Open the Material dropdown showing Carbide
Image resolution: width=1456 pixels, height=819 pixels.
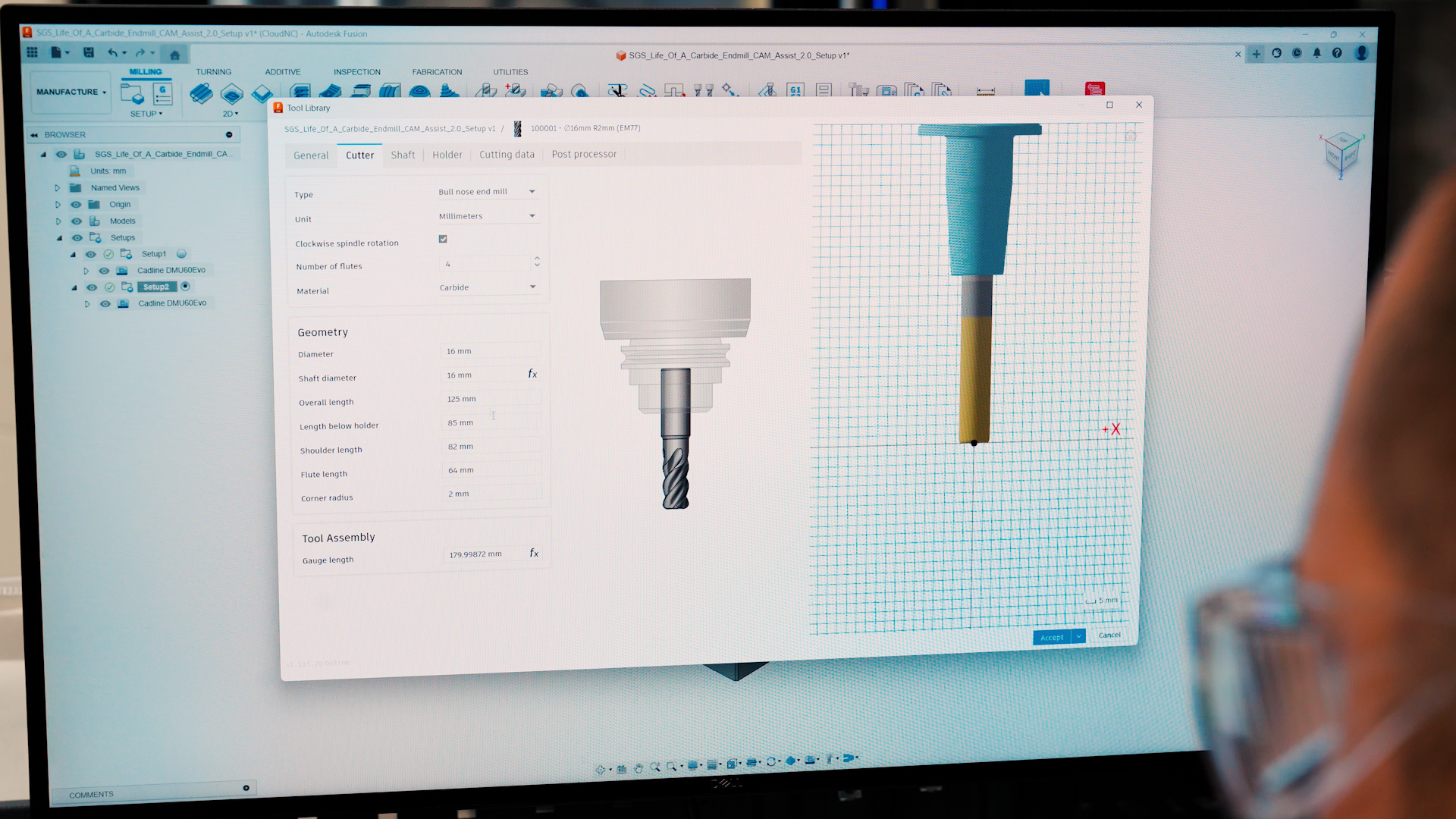pyautogui.click(x=488, y=287)
